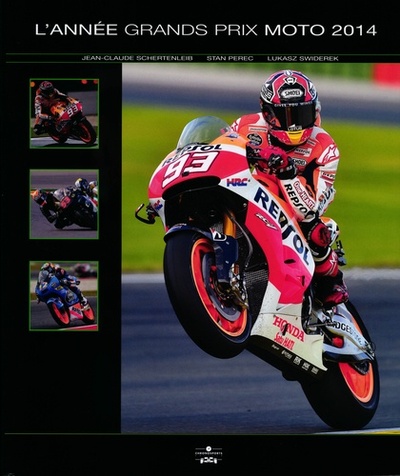Click the clear windscreen above number 93

[x=202, y=131]
